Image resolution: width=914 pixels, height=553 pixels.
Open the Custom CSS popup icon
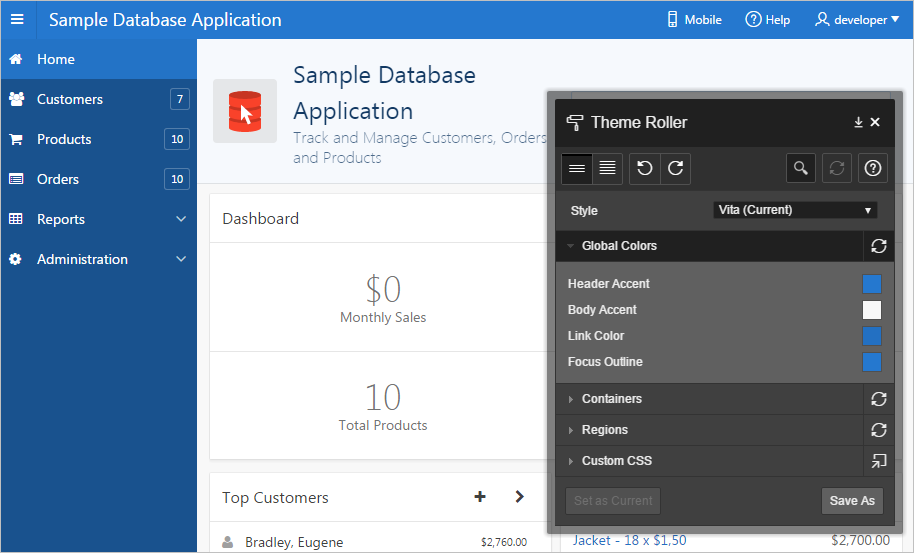(x=878, y=461)
